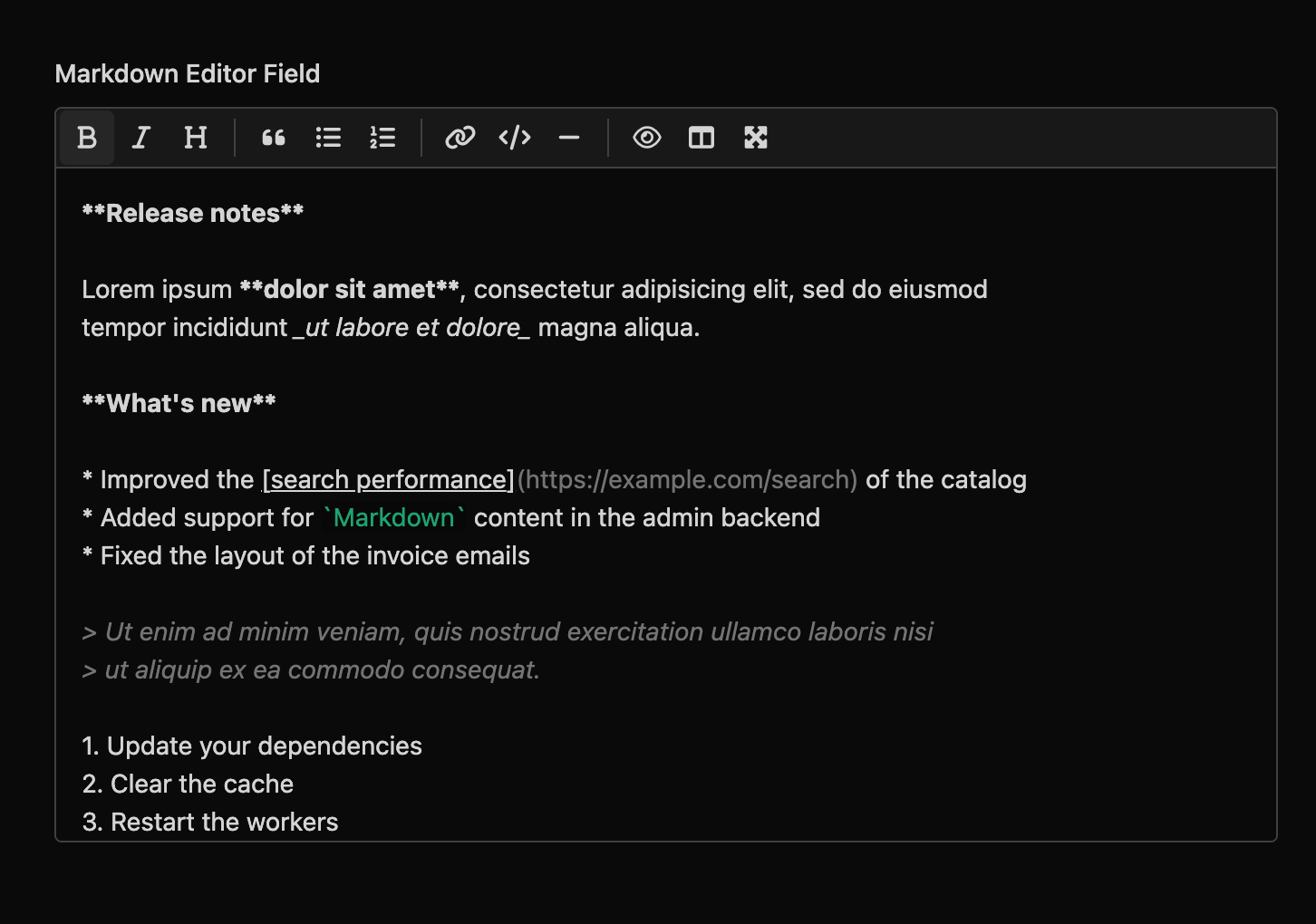Click italic text '_ut labore et dolore_'
This screenshot has height=924, width=1316.
pyautogui.click(x=411, y=328)
